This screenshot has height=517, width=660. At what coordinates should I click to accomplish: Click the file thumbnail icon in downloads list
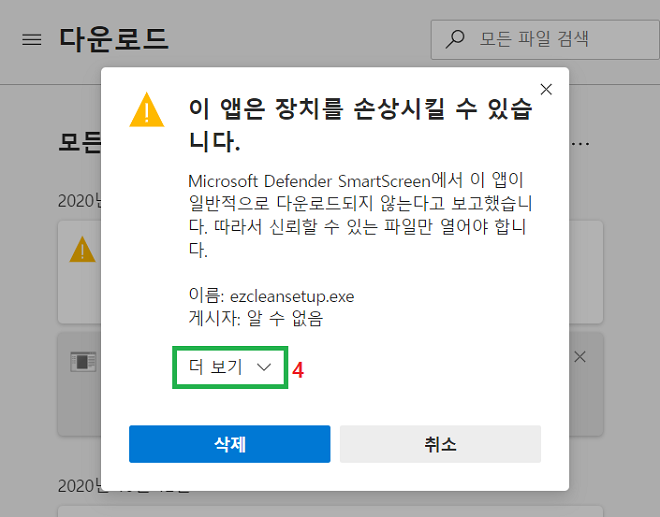83,361
